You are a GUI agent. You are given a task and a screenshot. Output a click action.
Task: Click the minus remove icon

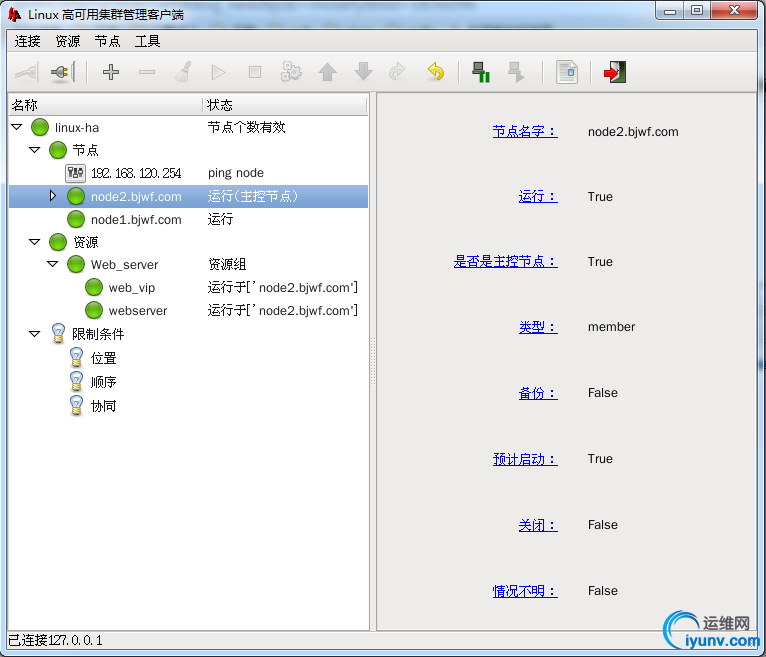click(x=147, y=72)
